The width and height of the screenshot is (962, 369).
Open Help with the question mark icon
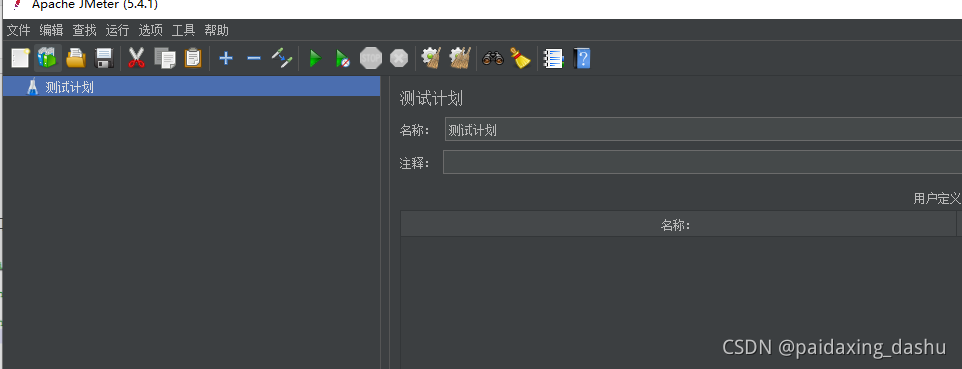pos(582,59)
